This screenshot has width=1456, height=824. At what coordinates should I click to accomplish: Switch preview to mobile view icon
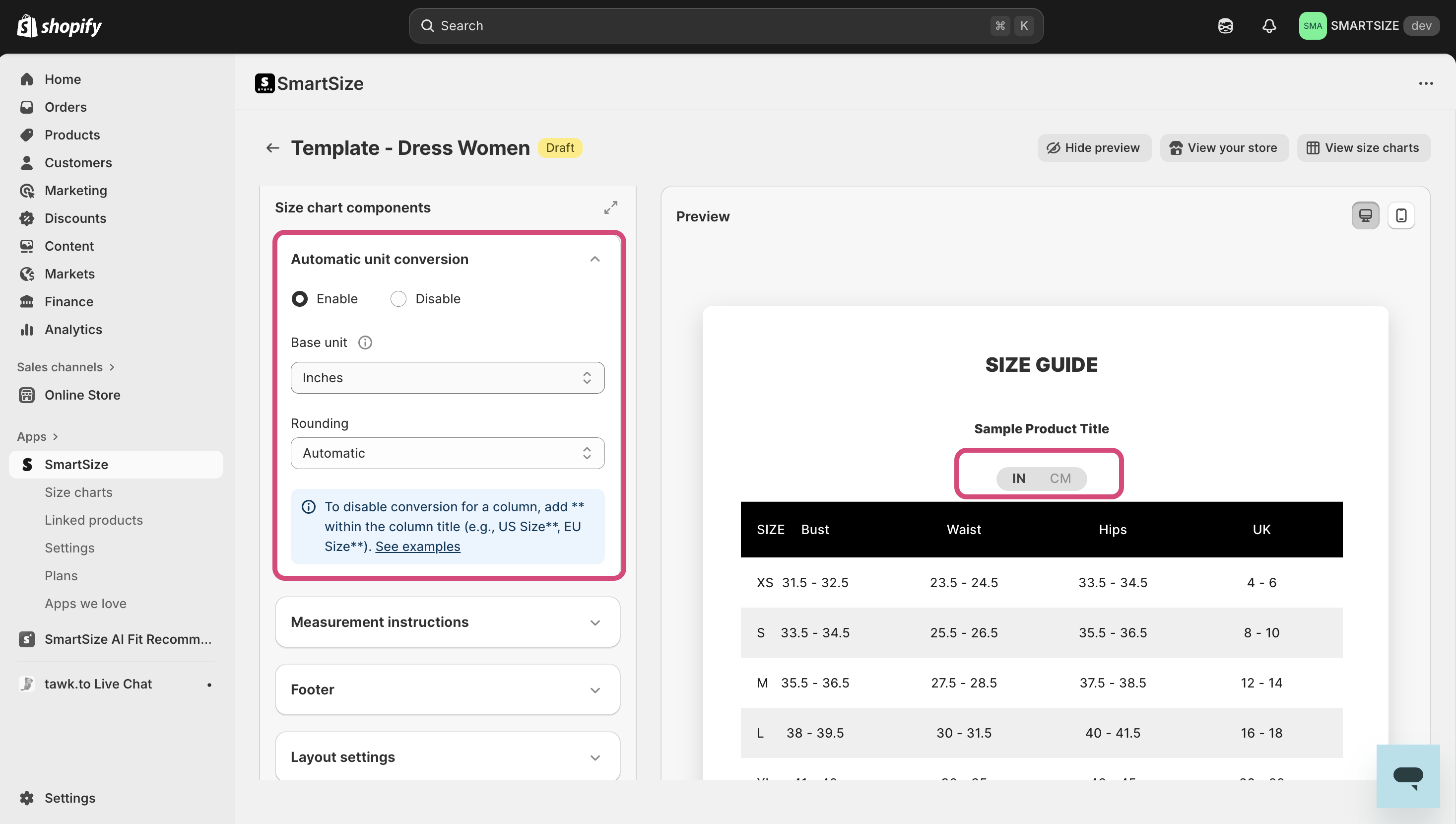point(1400,215)
